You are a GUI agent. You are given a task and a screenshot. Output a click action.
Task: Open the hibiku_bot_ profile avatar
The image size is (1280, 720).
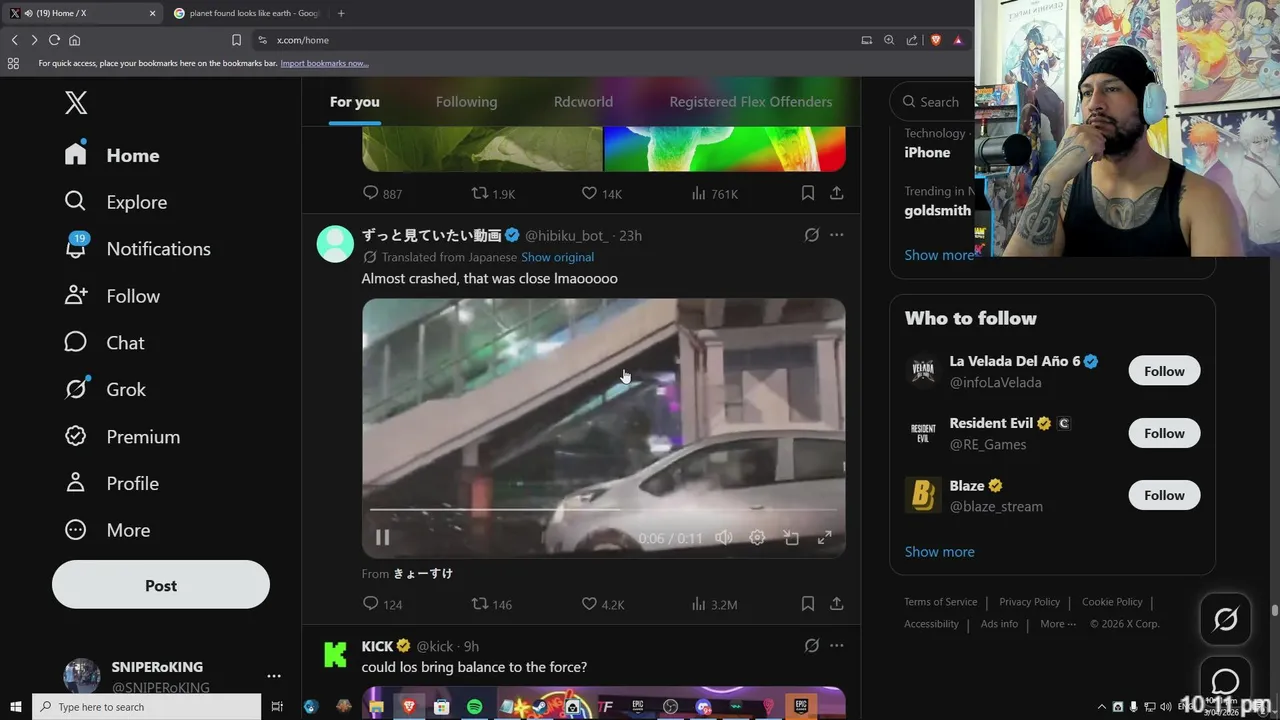[335, 244]
